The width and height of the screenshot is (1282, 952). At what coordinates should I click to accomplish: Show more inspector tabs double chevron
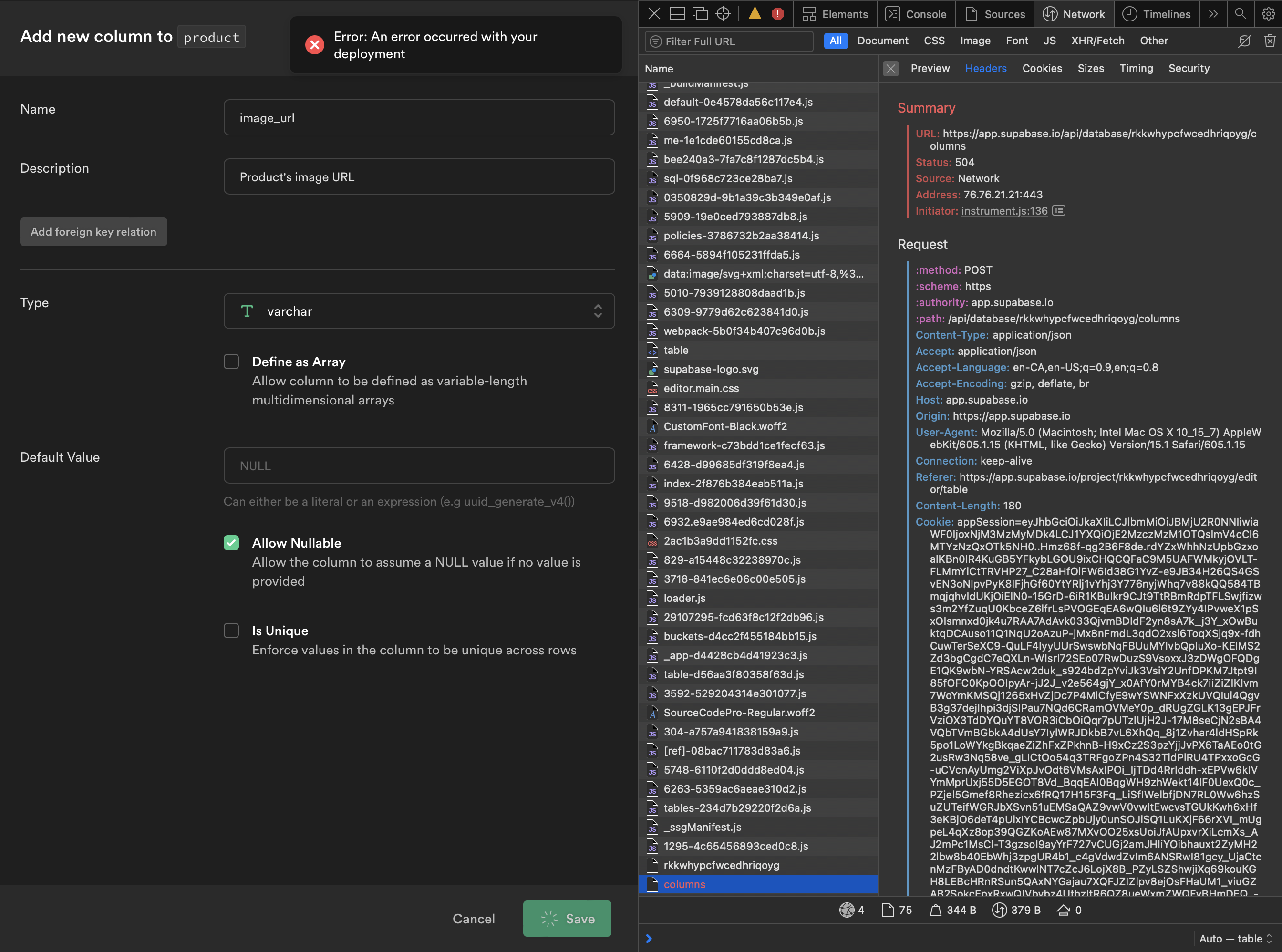click(x=1213, y=14)
